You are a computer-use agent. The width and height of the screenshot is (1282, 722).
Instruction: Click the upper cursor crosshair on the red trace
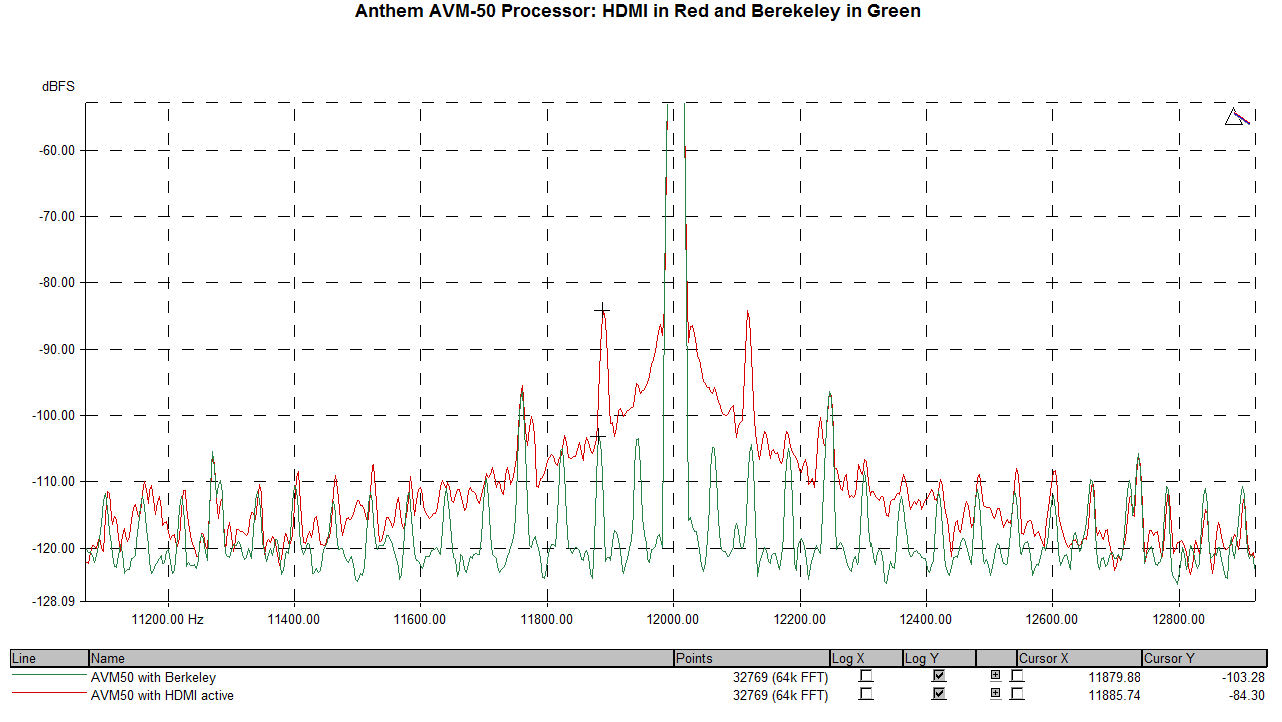pos(602,310)
